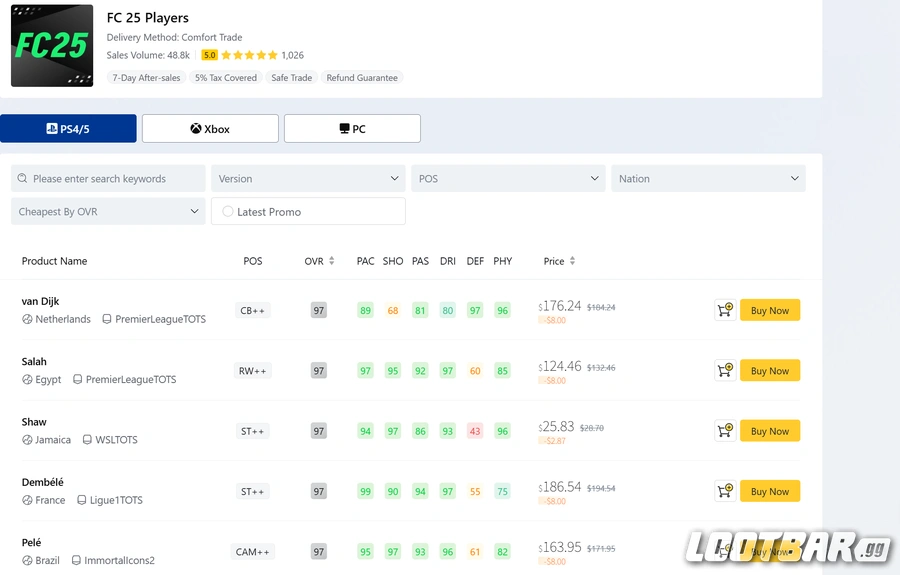This screenshot has width=900, height=575.
Task: Open the Nation filter dropdown
Action: (708, 179)
